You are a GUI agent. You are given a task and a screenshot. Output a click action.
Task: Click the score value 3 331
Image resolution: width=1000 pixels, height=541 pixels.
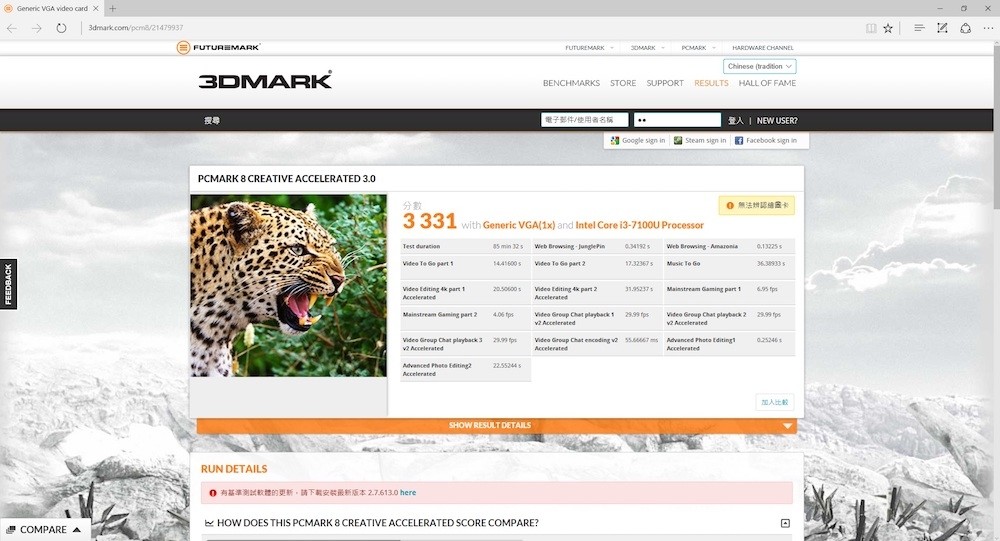tap(430, 221)
